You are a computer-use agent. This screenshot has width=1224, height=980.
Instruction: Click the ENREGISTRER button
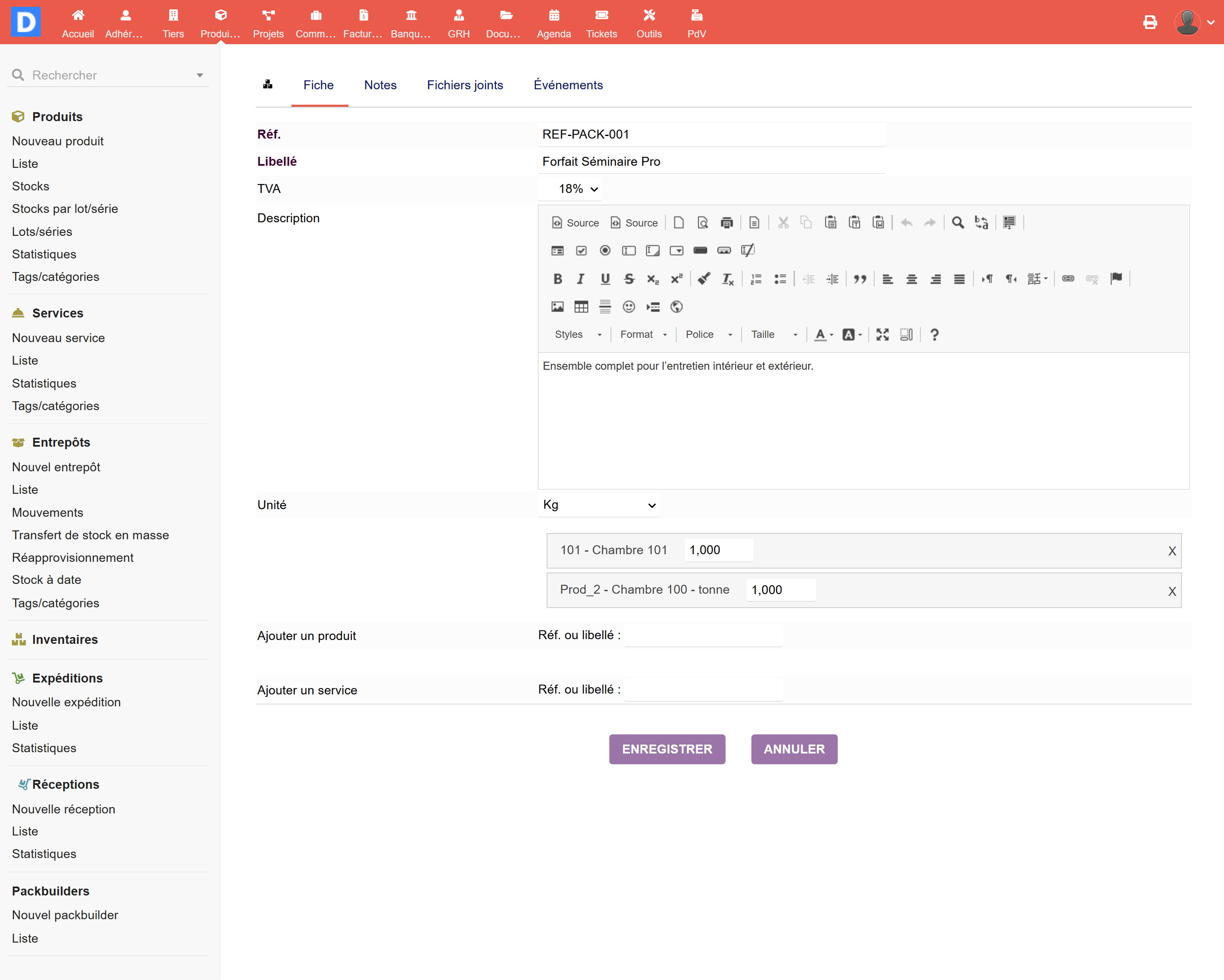tap(666, 749)
